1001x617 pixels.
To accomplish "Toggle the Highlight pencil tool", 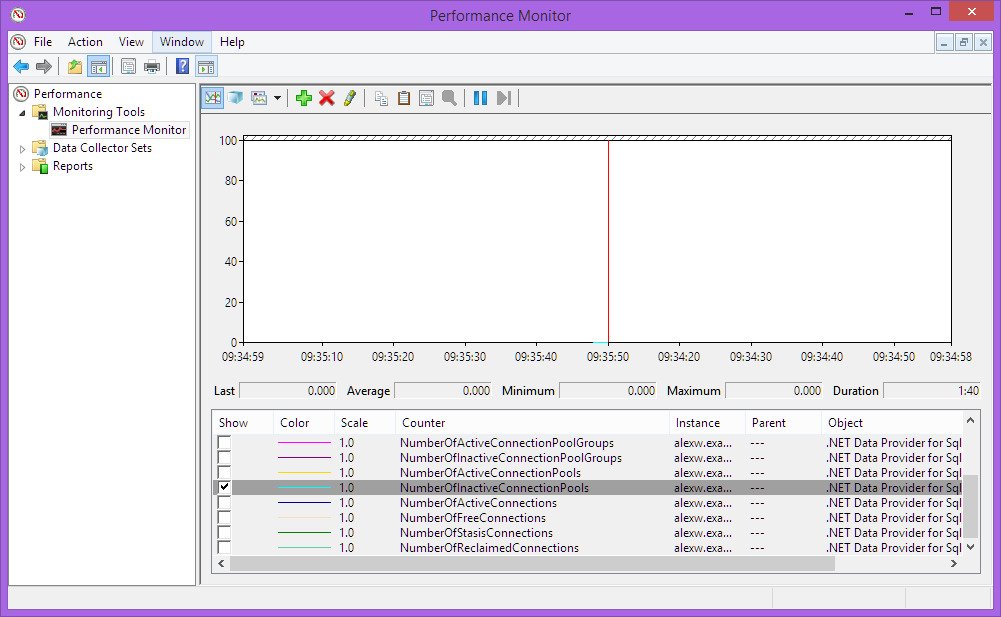I will pyautogui.click(x=350, y=98).
